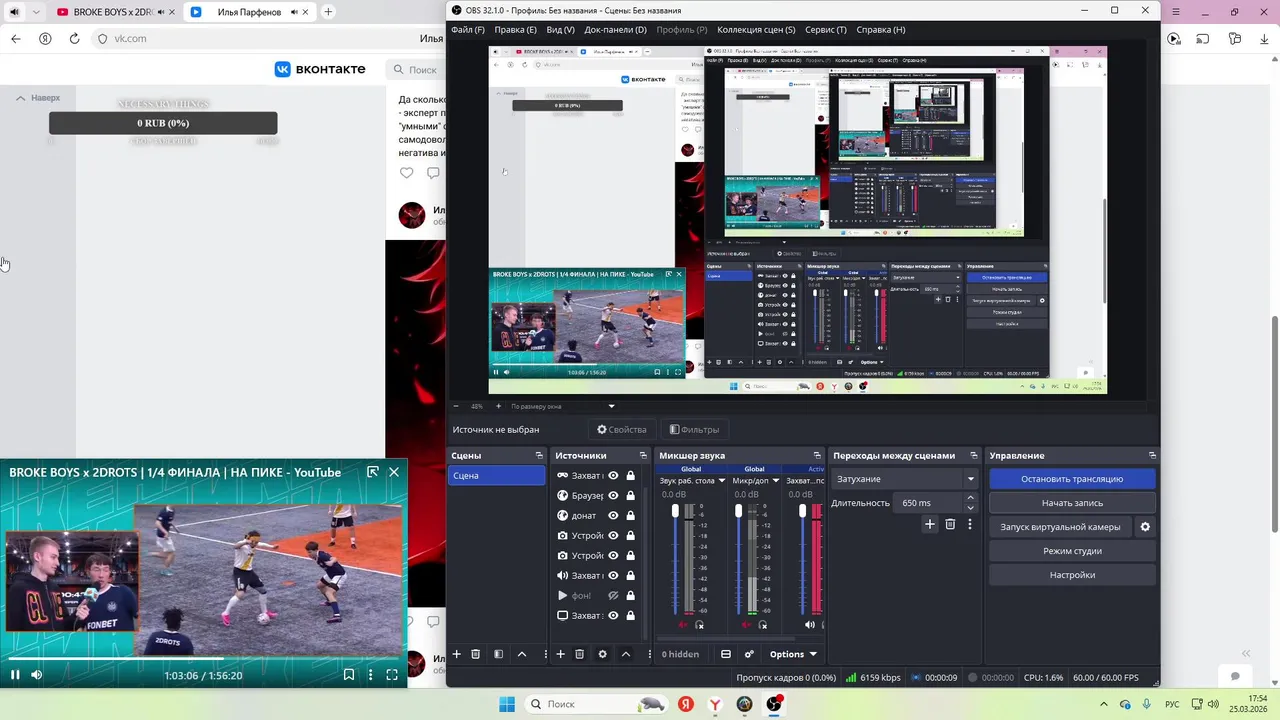Move the source up in the Источники toolbar
The height and width of the screenshot is (720, 1280).
(625, 654)
